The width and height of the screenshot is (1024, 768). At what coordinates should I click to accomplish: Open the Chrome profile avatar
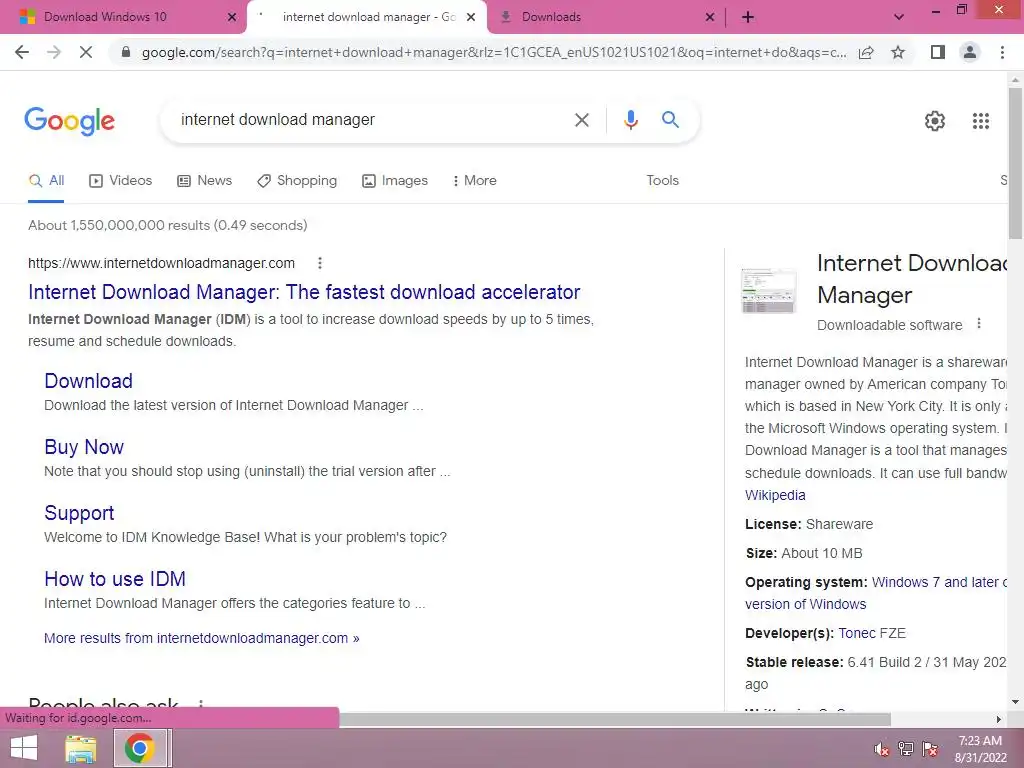(970, 52)
